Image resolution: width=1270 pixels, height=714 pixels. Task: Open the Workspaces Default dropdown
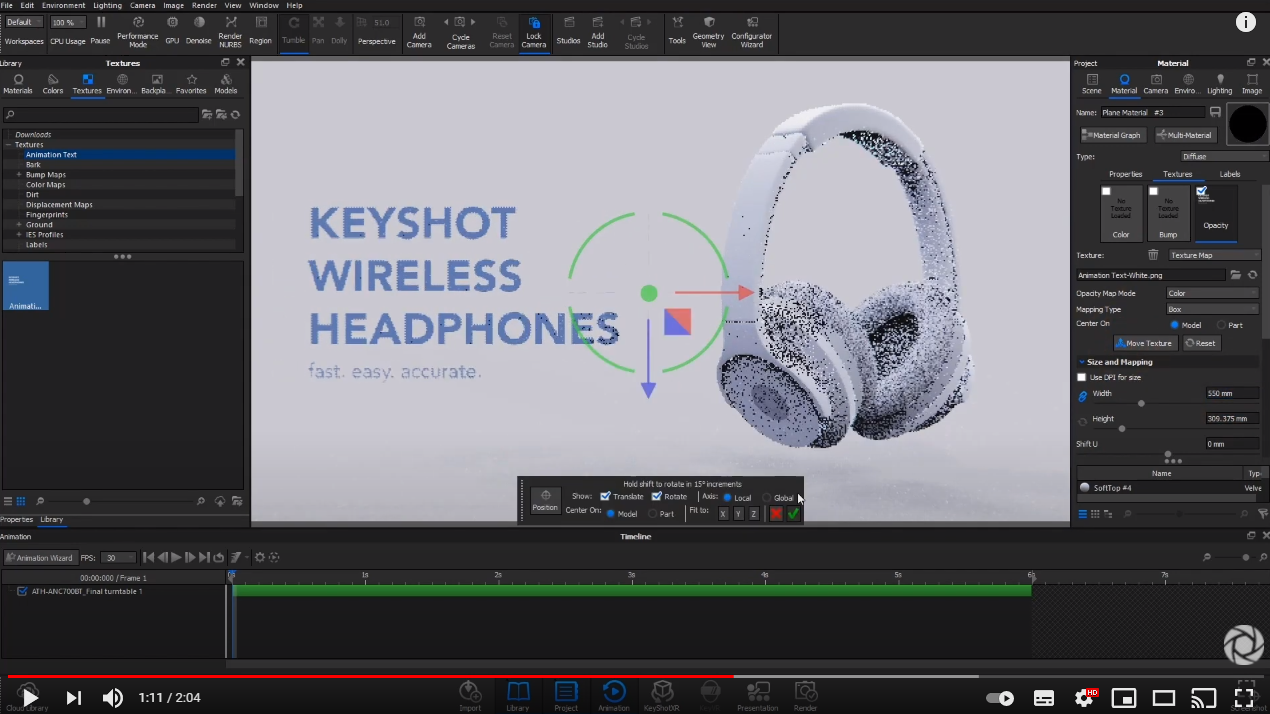pyautogui.click(x=24, y=22)
